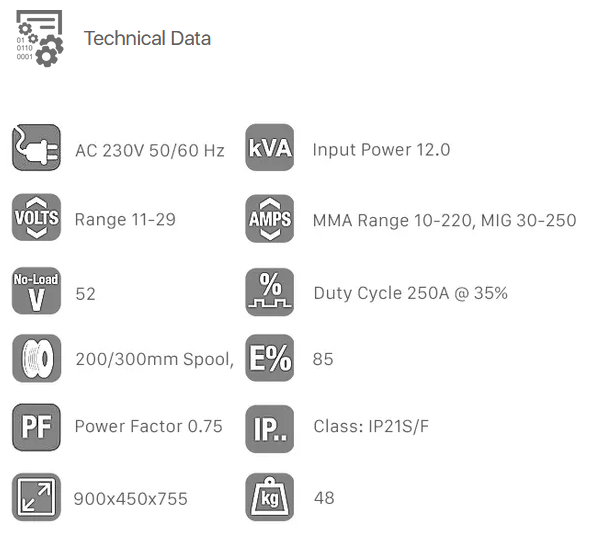
Task: Click the E% efficiency icon
Action: coord(270,358)
